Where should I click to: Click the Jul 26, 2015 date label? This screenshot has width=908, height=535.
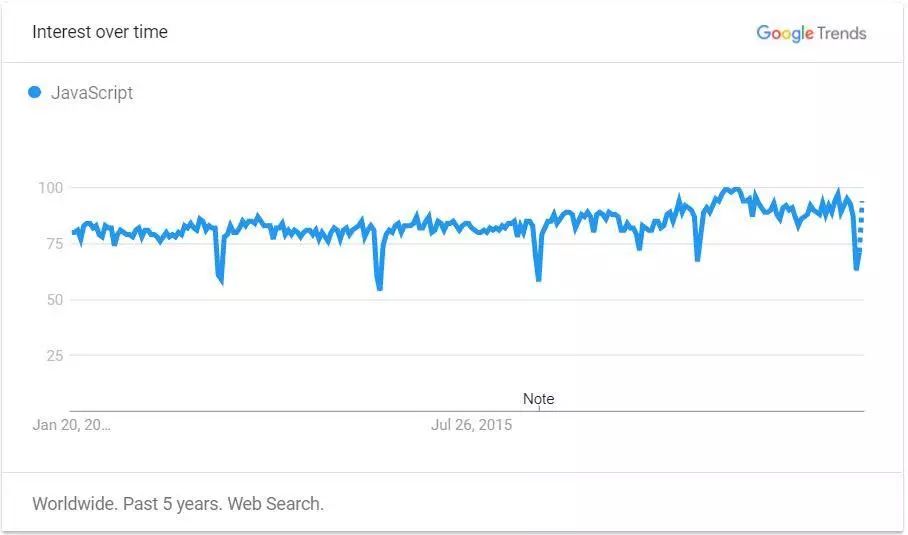(471, 425)
